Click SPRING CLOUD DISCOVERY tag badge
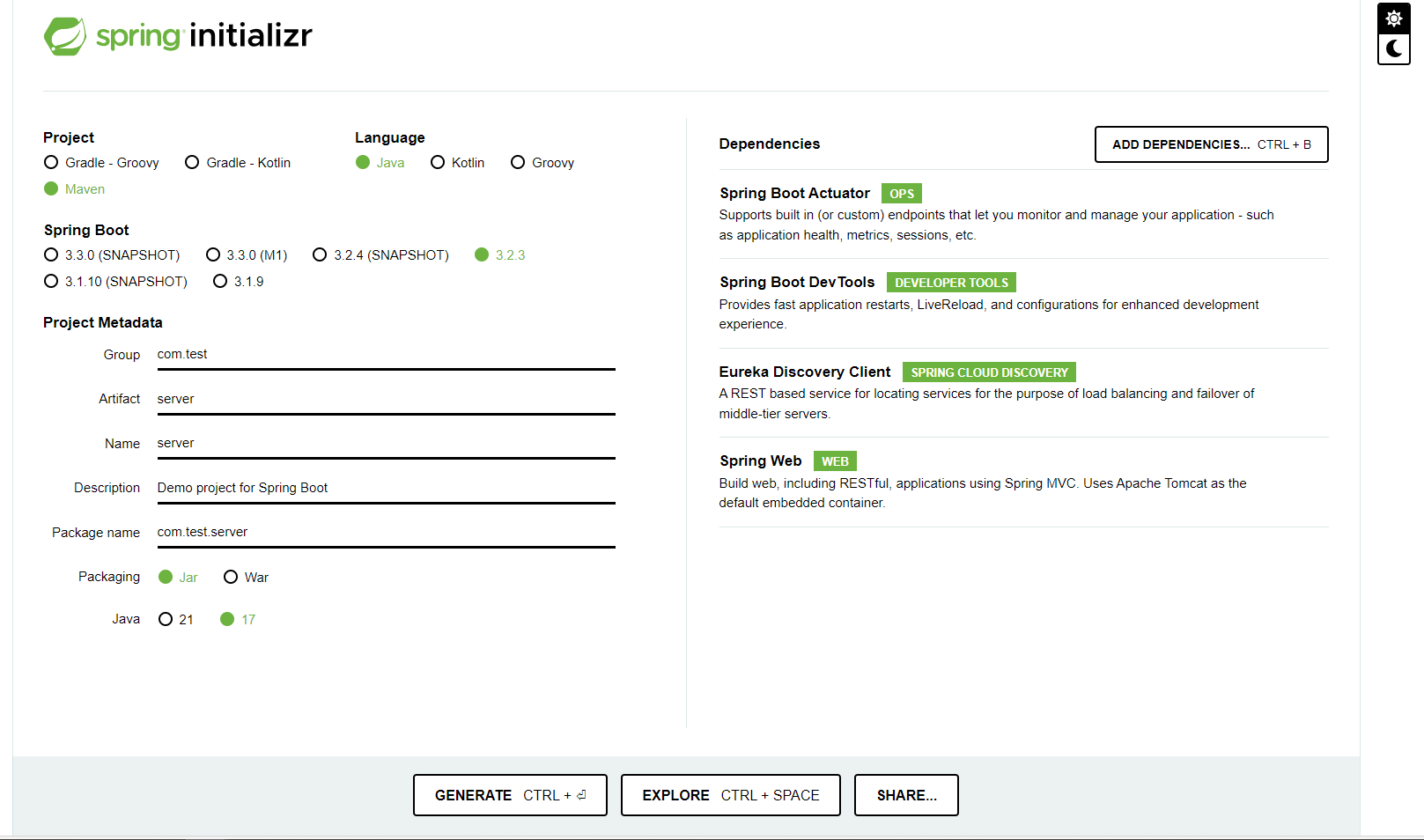The height and width of the screenshot is (840, 1424). [x=989, y=372]
